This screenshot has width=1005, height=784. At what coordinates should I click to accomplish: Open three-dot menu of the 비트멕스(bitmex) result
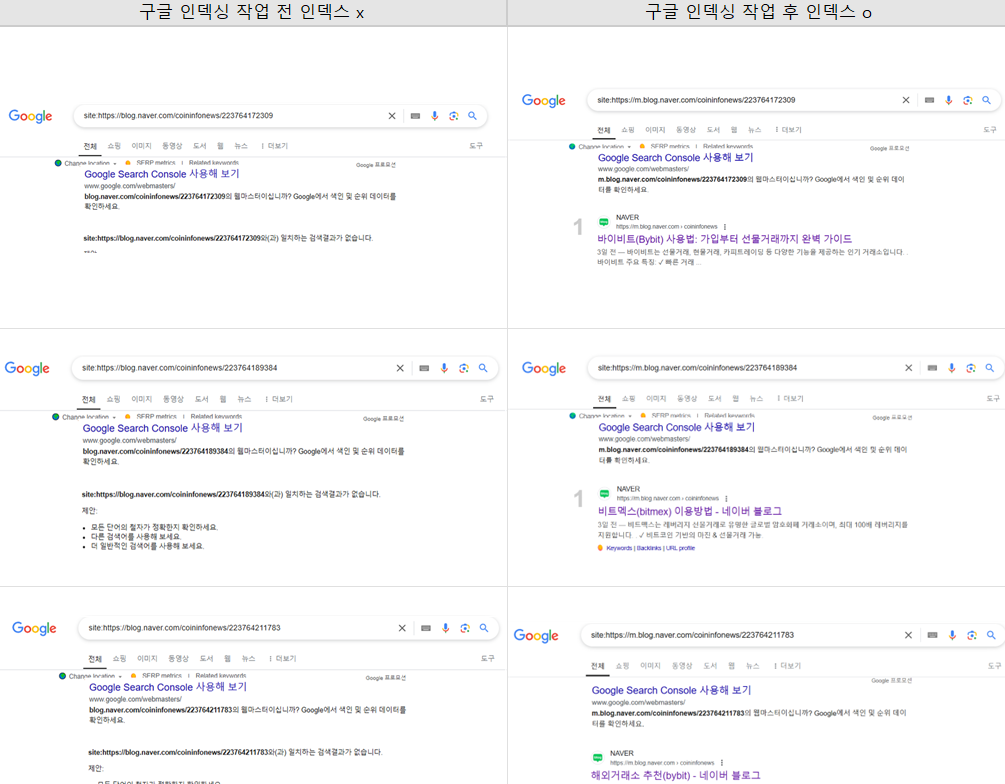(726, 499)
